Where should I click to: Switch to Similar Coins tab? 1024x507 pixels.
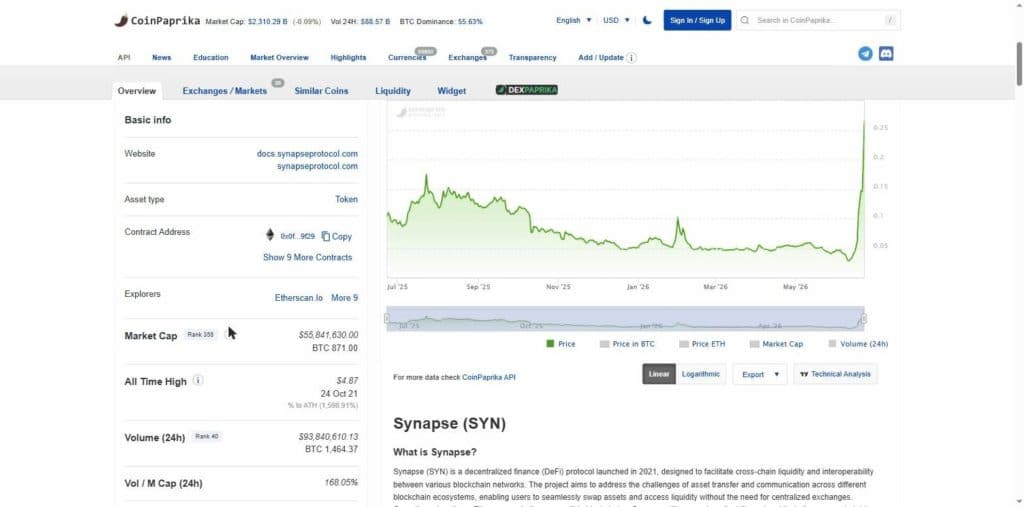pos(321,91)
